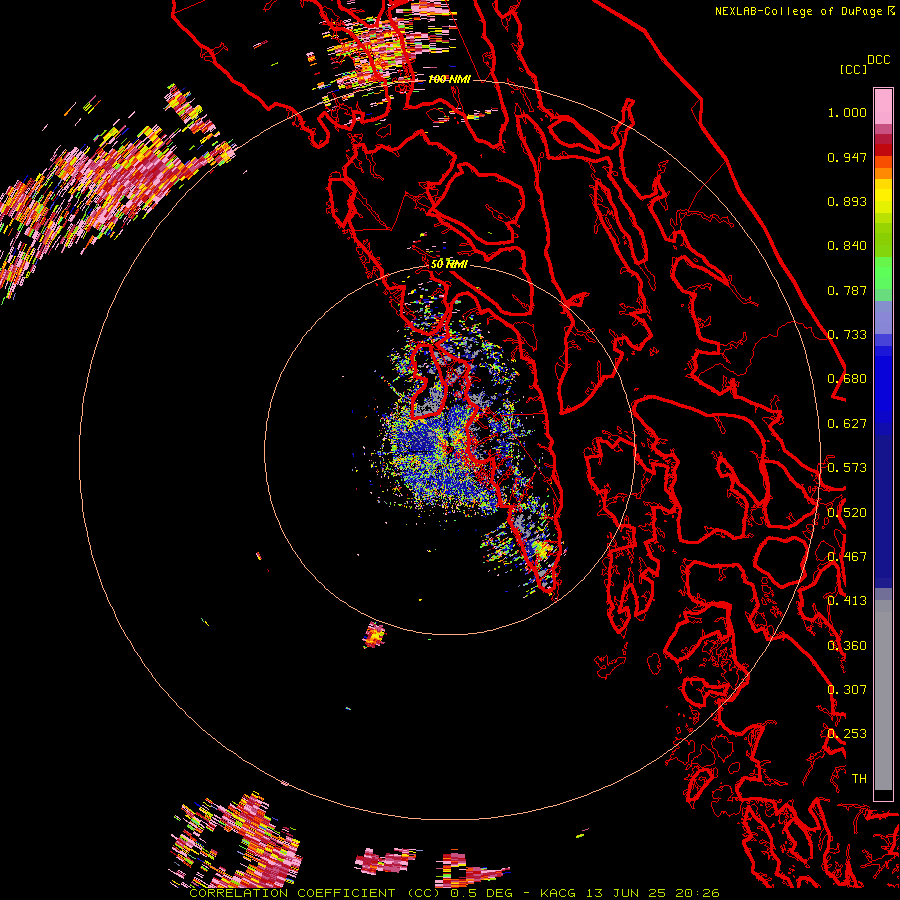Select the 0.307 legend value
The width and height of the screenshot is (900, 900).
pos(847,690)
